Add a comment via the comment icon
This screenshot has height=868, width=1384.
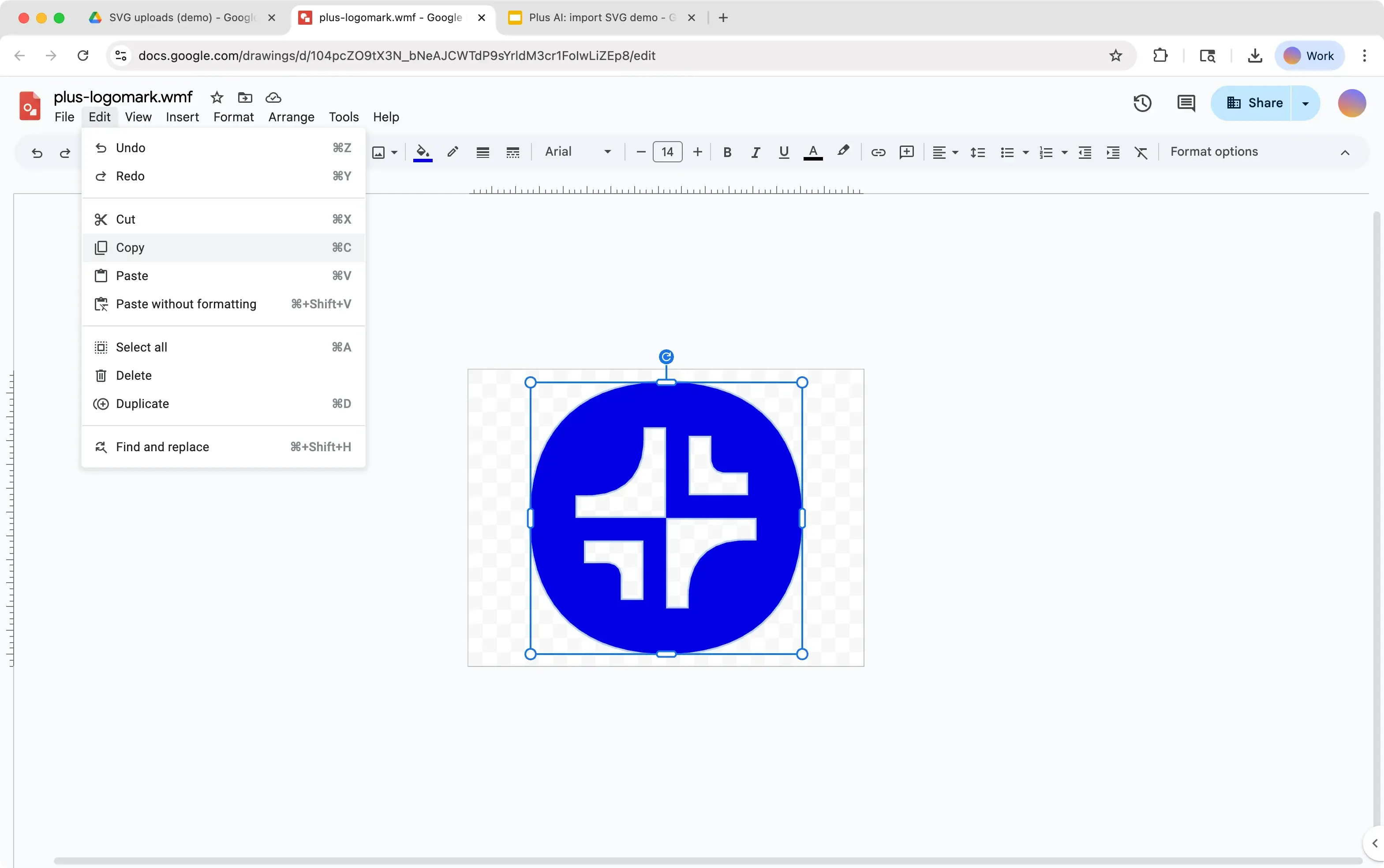906,152
